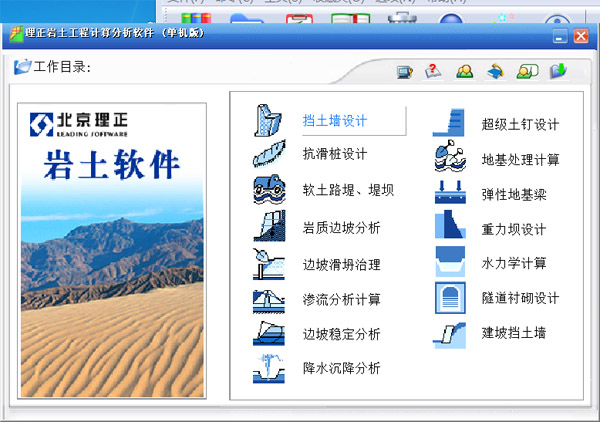Screen dimensions: 600x422
Task: Click the colored books icon in background window
Action: (196, 18)
